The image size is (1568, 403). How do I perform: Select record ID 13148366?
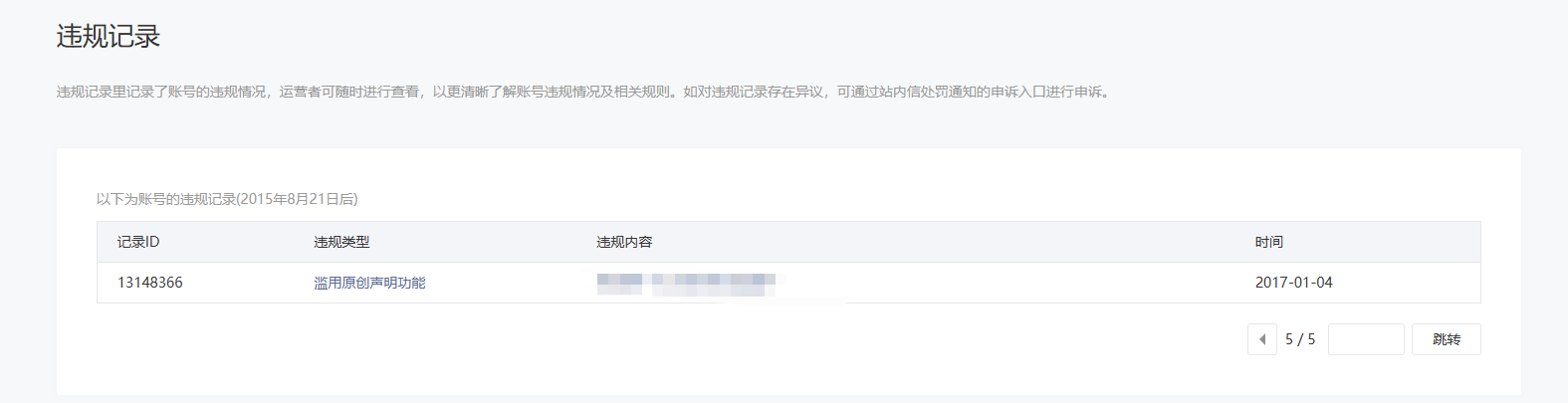click(150, 283)
